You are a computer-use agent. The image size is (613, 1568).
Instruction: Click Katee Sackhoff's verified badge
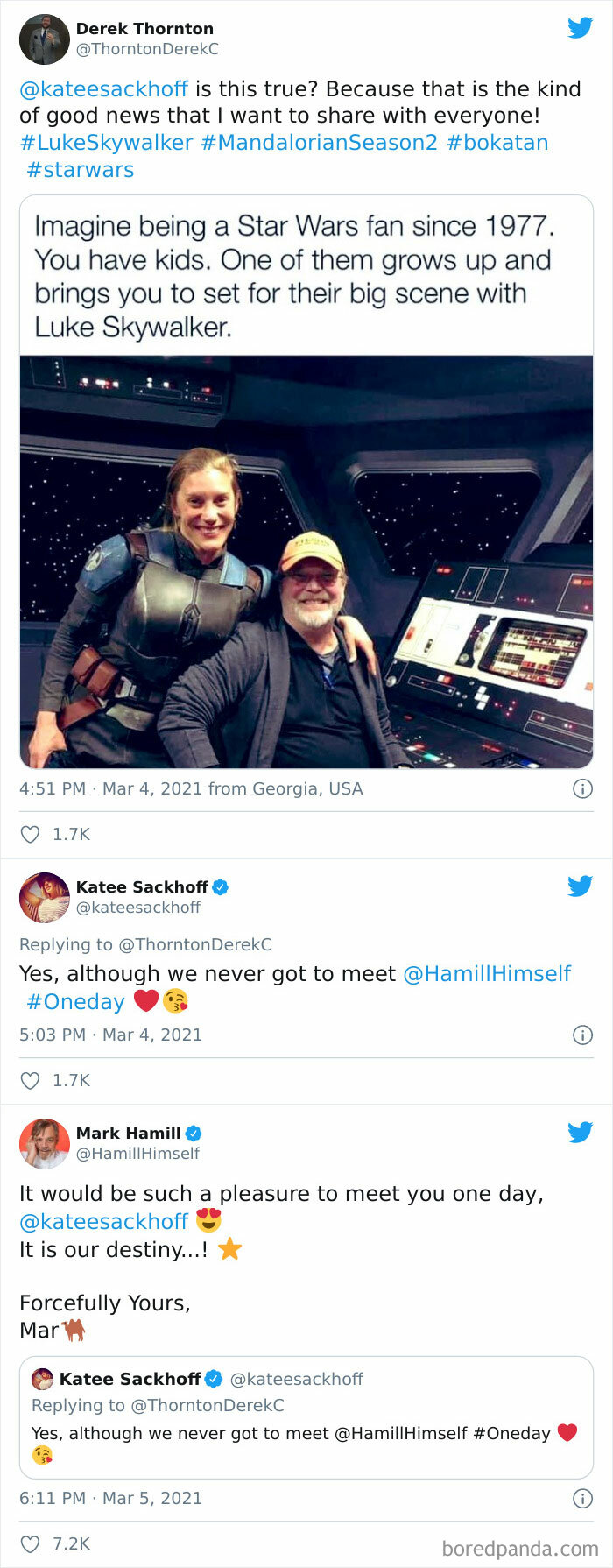[221, 886]
